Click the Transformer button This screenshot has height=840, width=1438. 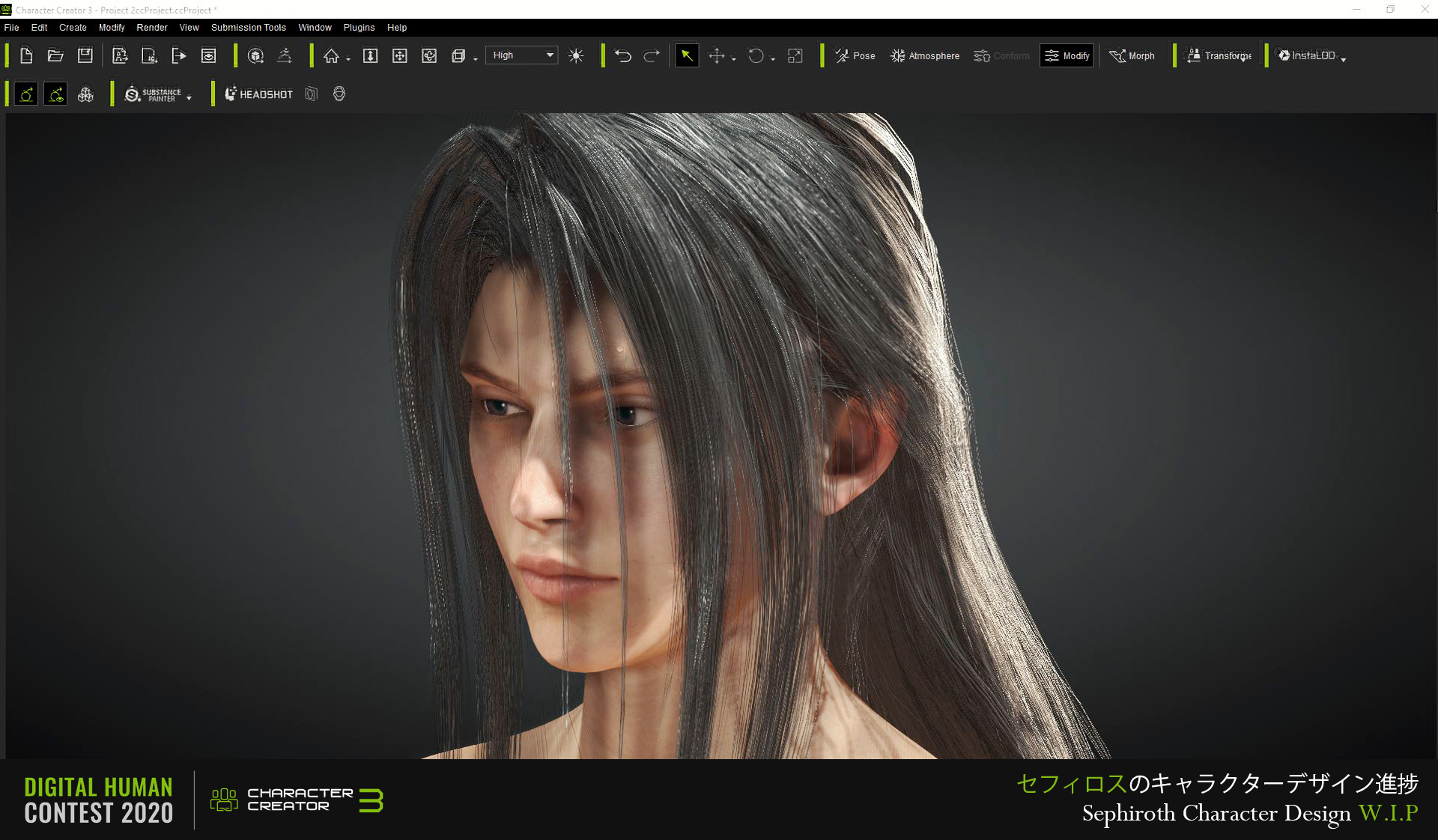1219,55
